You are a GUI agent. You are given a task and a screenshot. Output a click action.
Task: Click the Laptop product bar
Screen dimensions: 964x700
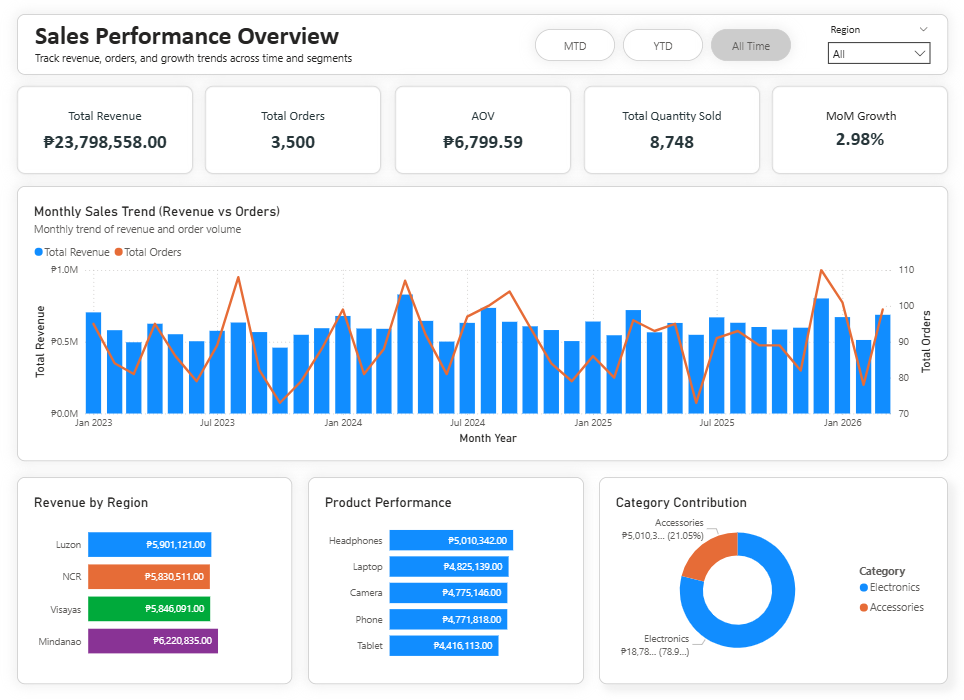click(x=448, y=567)
